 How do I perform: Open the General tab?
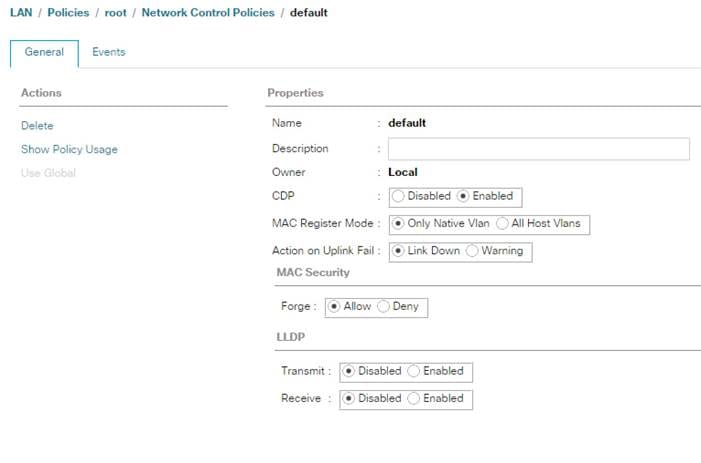(44, 52)
